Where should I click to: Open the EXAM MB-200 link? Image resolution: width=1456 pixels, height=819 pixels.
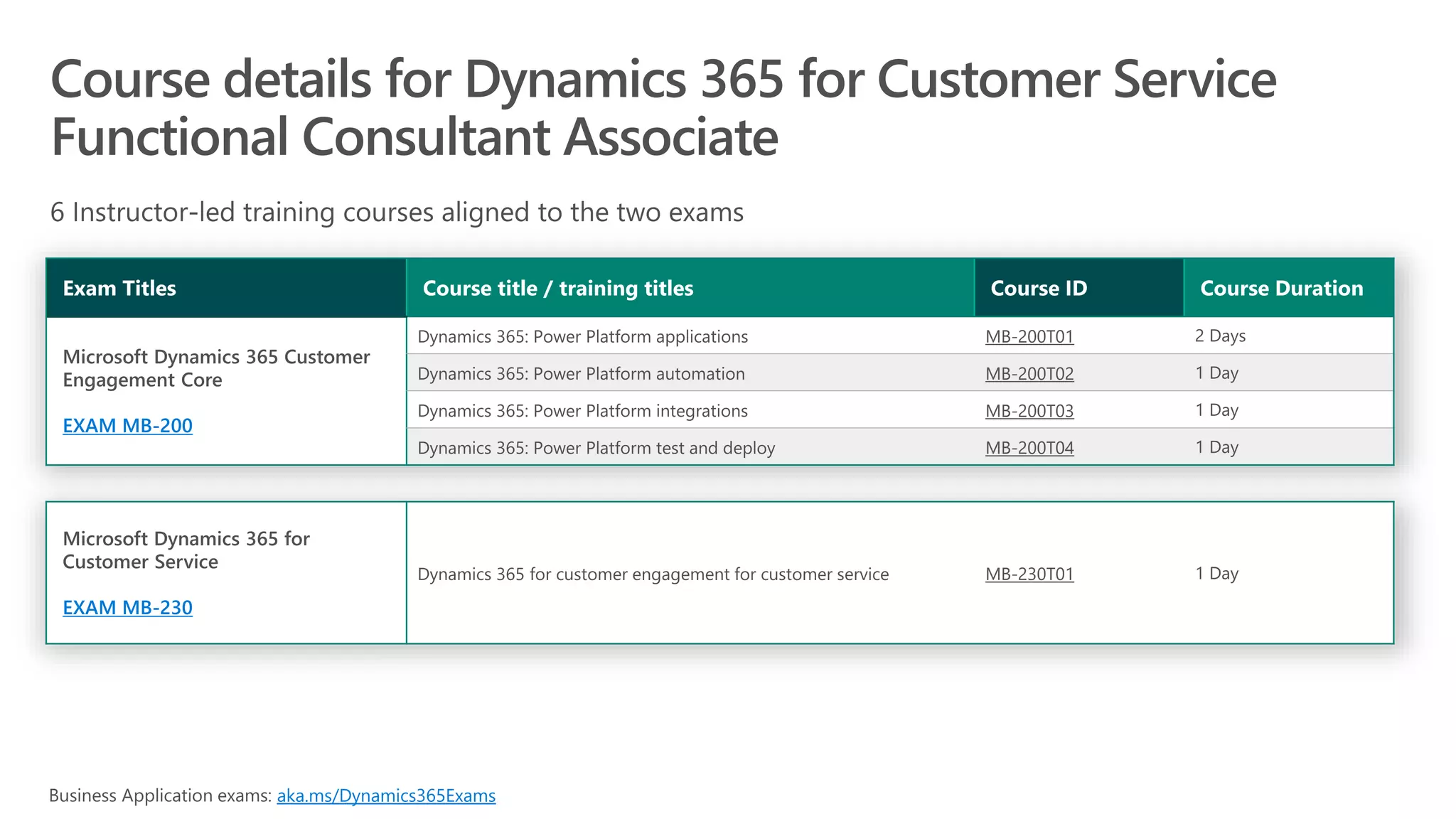coord(127,425)
